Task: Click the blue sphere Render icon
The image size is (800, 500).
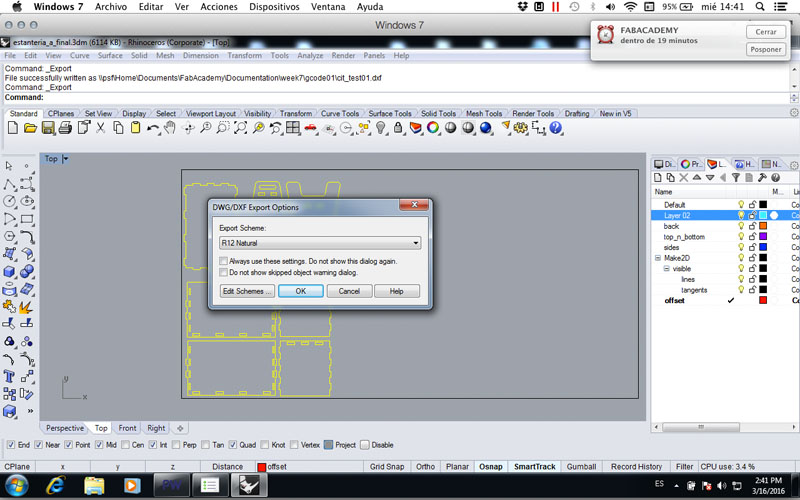Action: pyautogui.click(x=486, y=128)
